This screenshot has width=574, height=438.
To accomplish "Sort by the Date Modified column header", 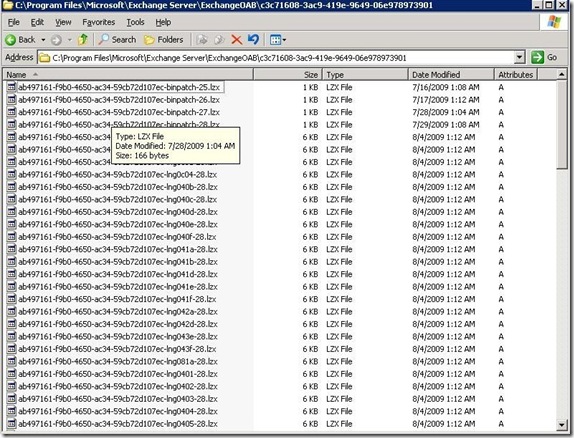I will click(451, 75).
